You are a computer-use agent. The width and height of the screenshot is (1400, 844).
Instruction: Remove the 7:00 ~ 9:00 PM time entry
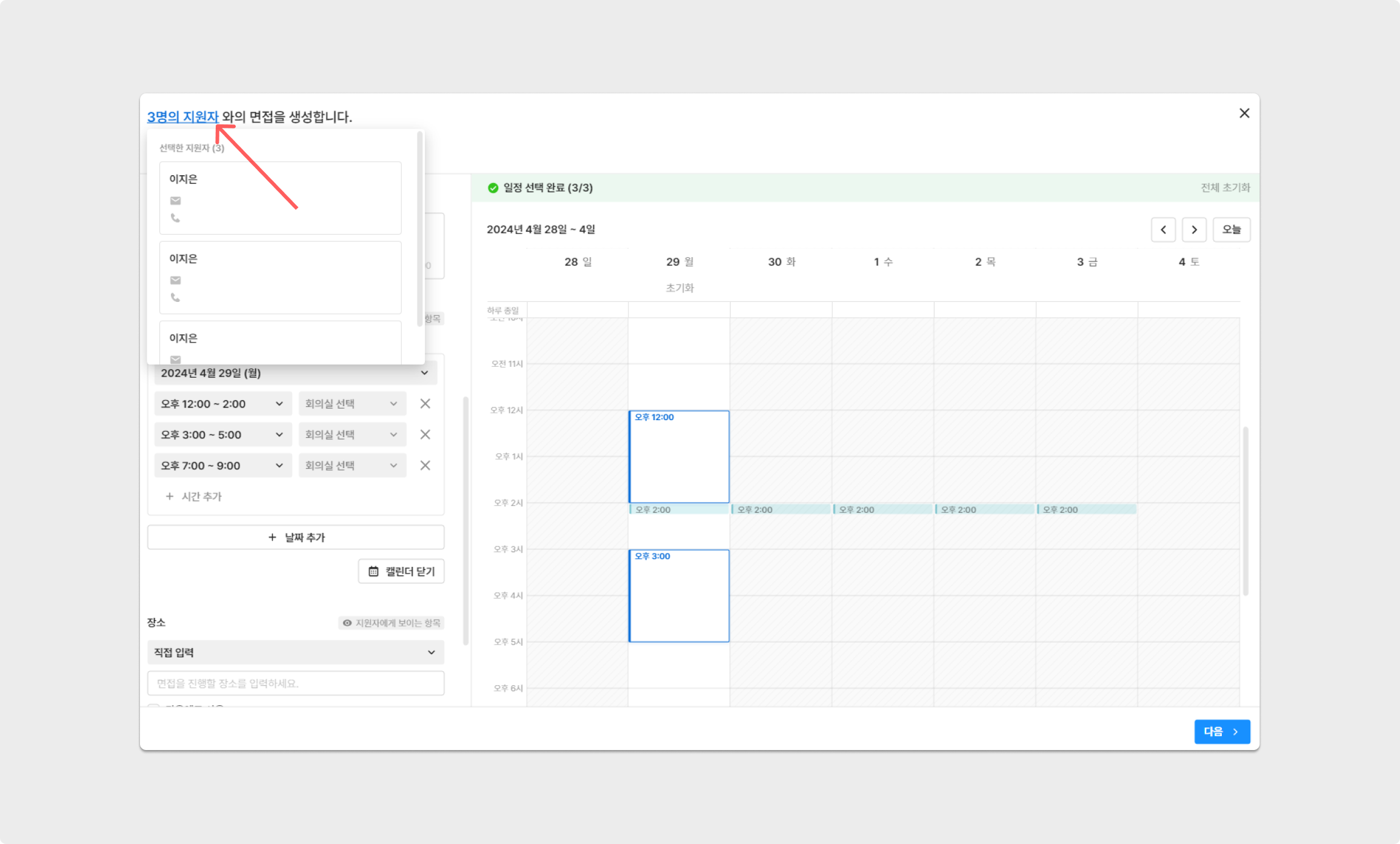pyautogui.click(x=425, y=466)
